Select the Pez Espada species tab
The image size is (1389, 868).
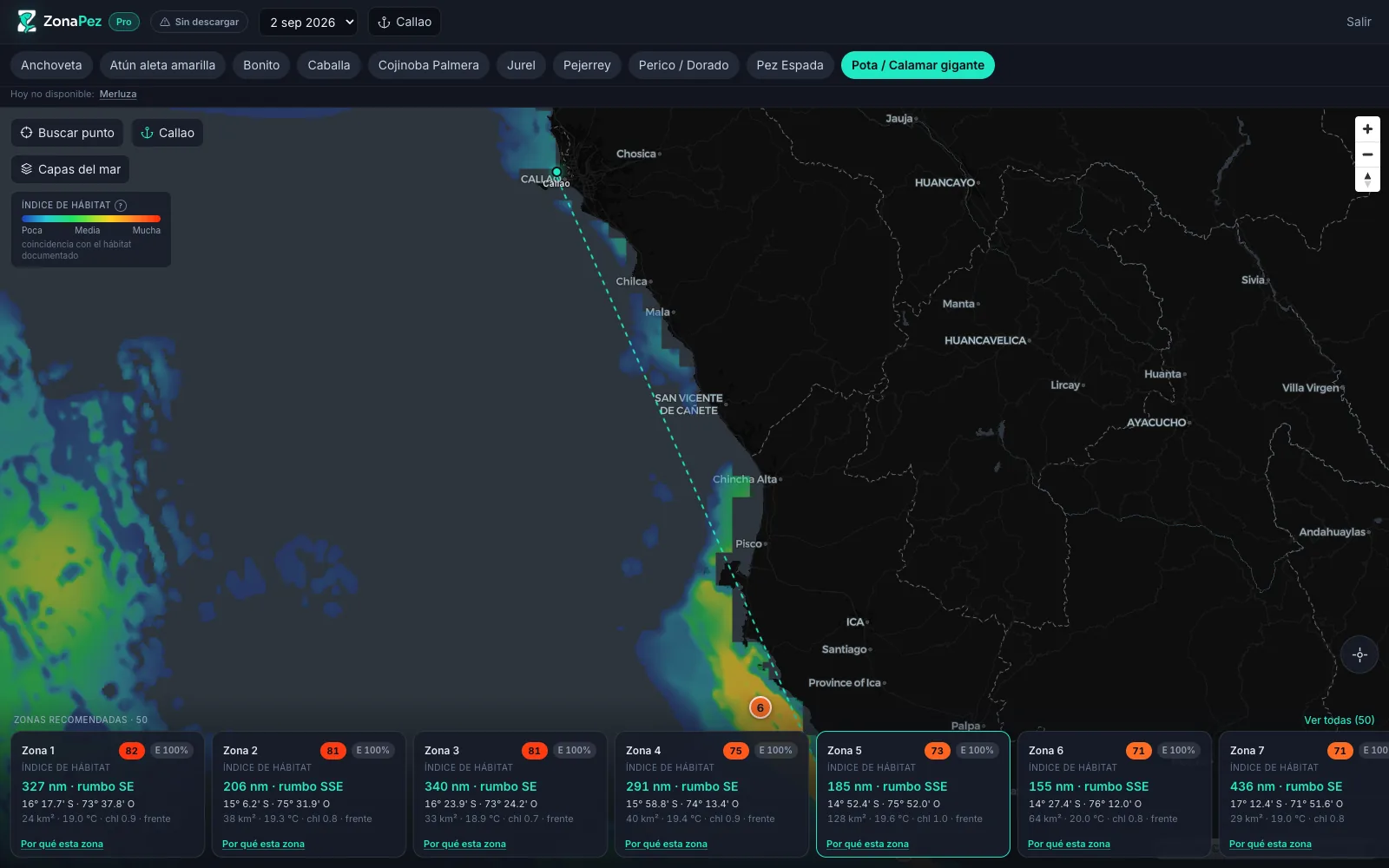[790, 65]
